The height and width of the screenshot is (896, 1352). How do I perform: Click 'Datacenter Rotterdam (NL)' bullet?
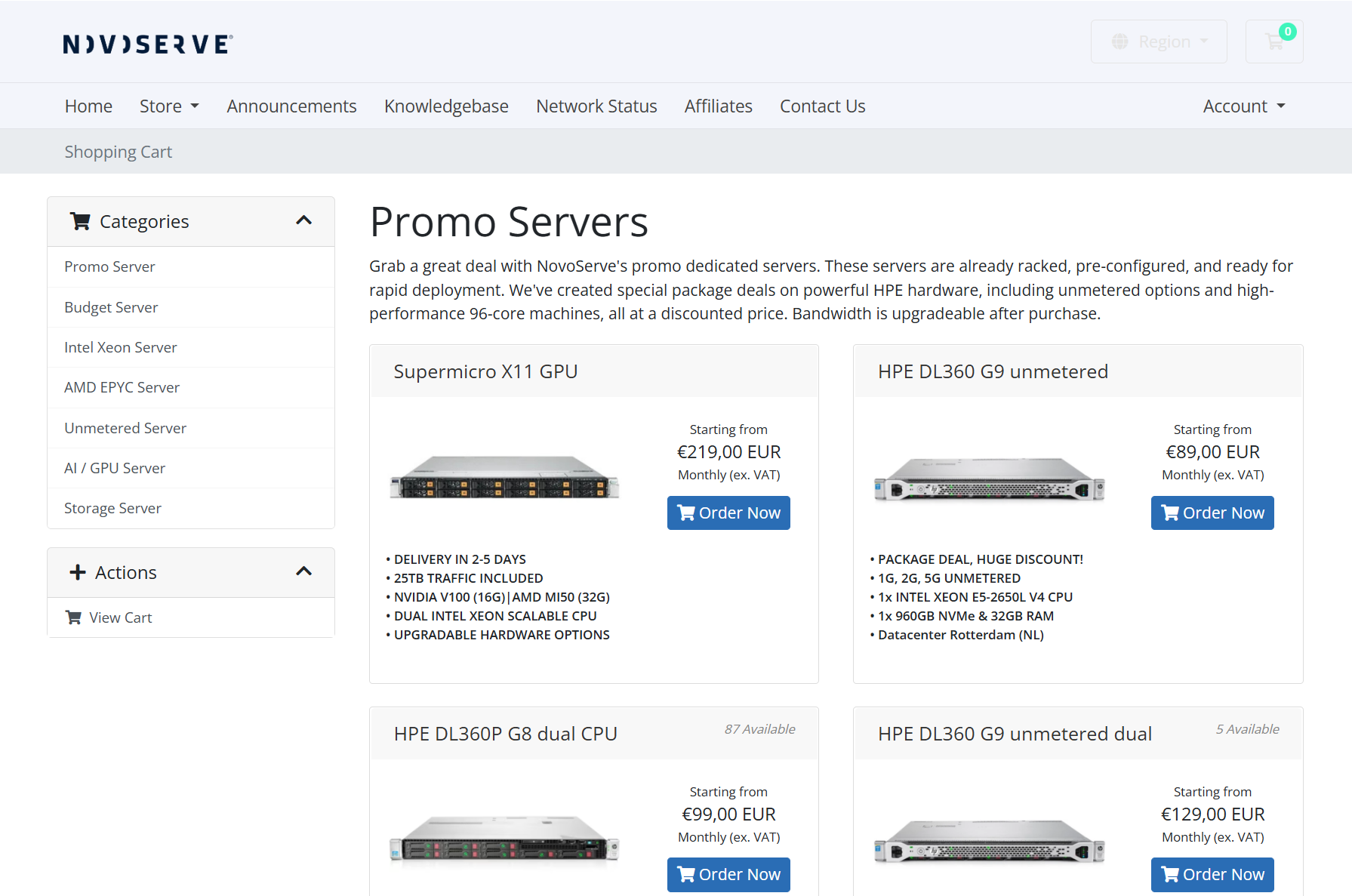[x=960, y=635]
